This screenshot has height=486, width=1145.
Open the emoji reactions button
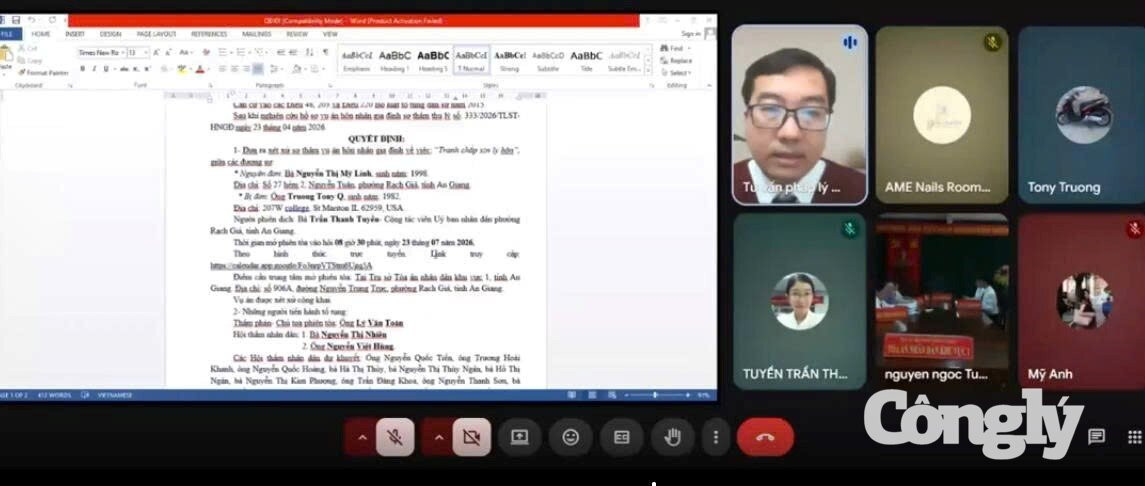[x=570, y=437]
